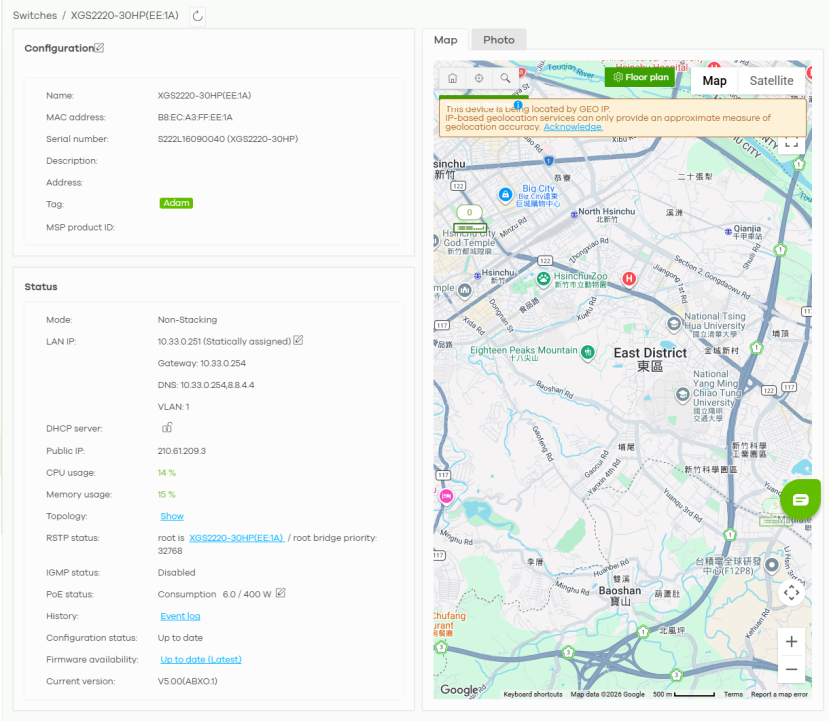Image resolution: width=829 pixels, height=721 pixels.
Task: Click the Baoshan map label
Action: click(620, 596)
